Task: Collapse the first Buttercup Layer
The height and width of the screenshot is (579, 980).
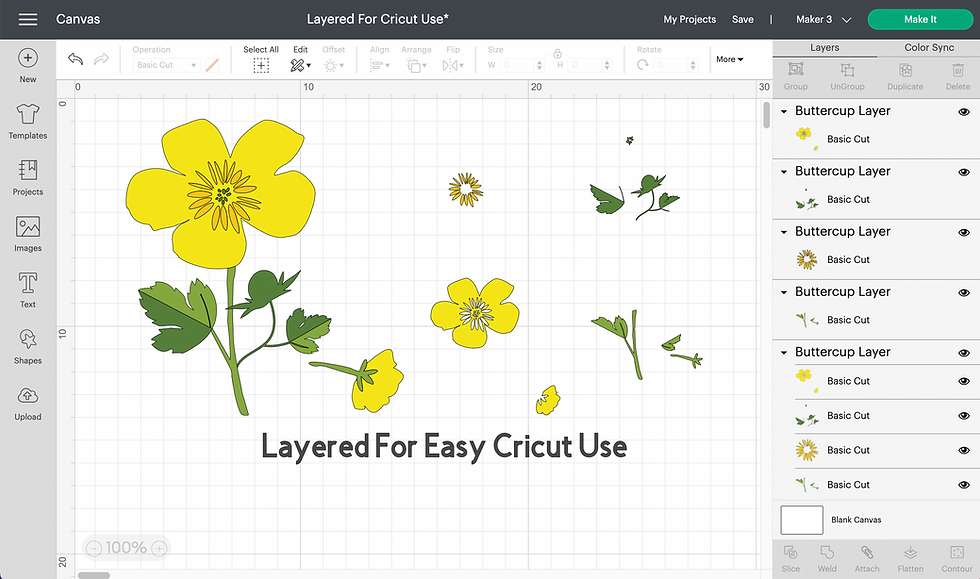Action: click(784, 111)
